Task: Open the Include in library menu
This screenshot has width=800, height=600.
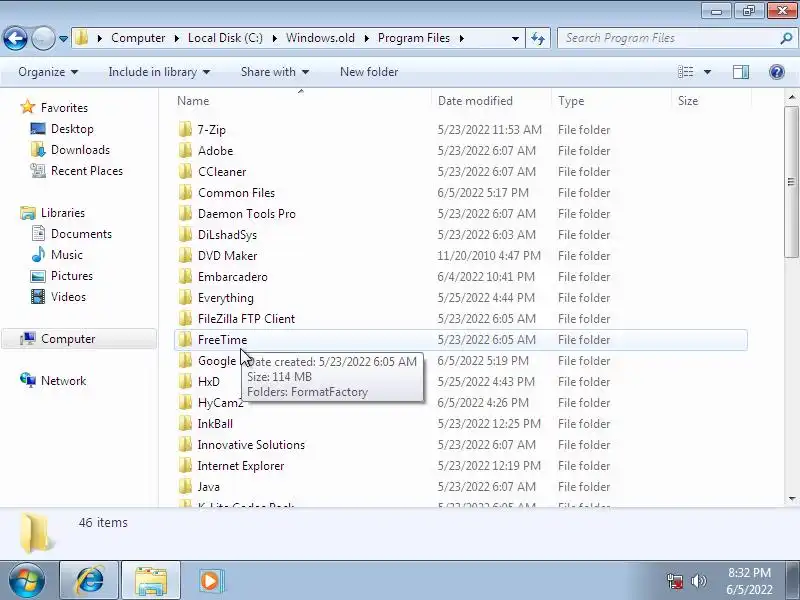Action: [159, 72]
